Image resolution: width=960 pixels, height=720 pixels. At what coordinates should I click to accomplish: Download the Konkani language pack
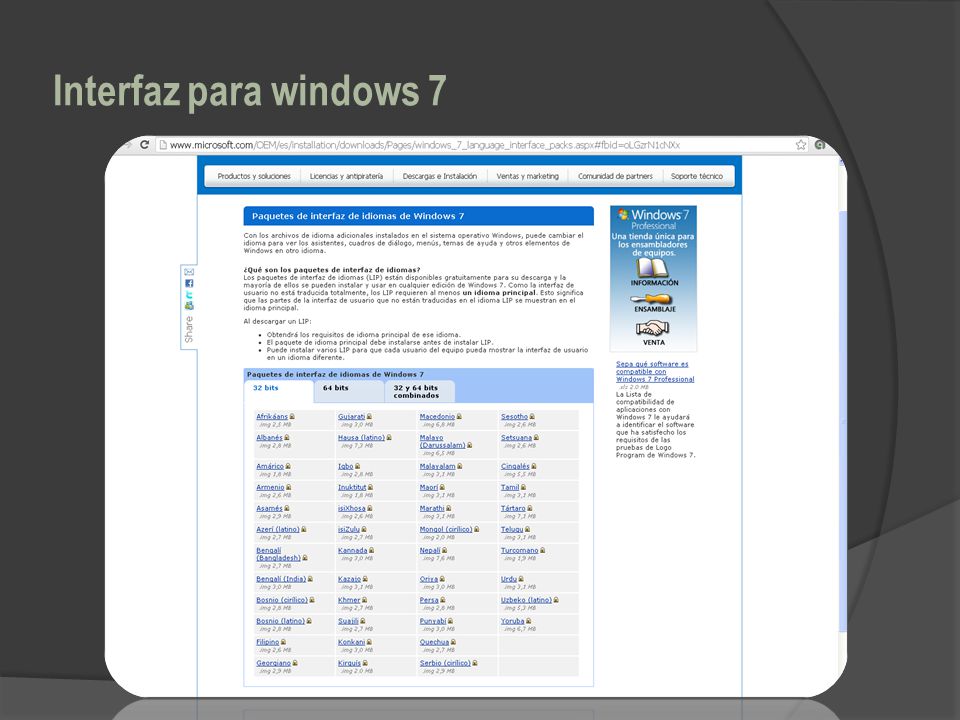[351, 642]
